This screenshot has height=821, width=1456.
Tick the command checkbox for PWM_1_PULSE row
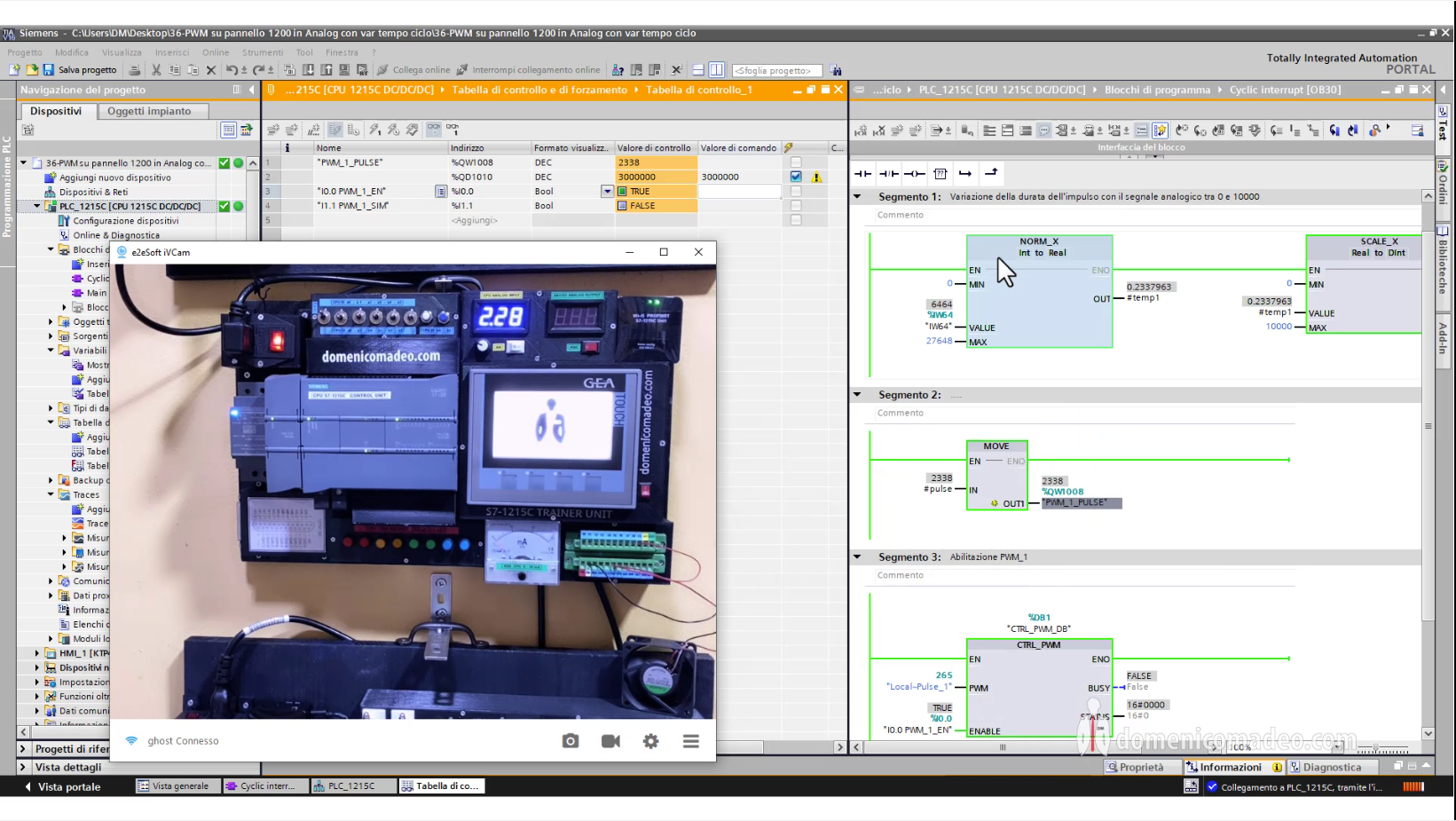tap(796, 162)
